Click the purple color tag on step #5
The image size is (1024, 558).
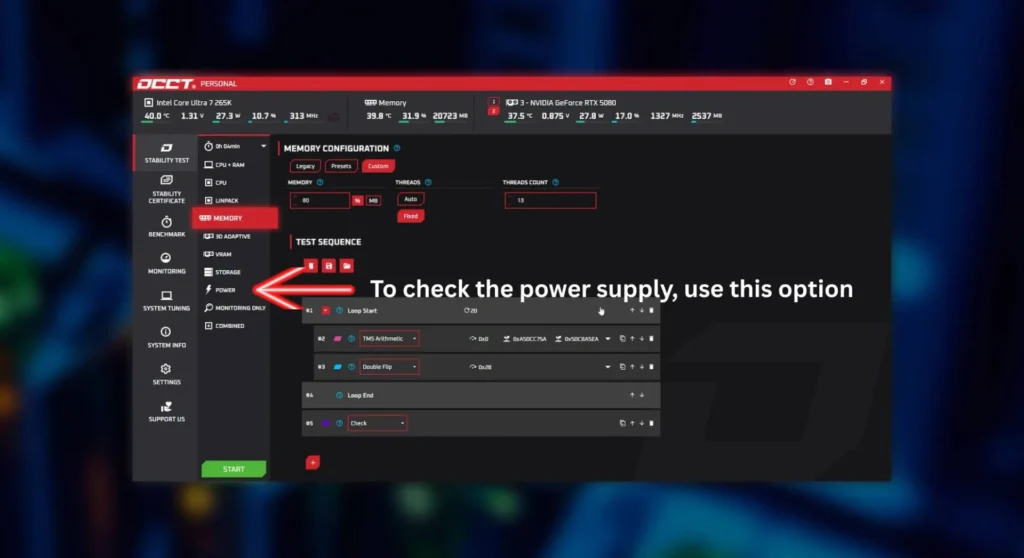point(325,423)
